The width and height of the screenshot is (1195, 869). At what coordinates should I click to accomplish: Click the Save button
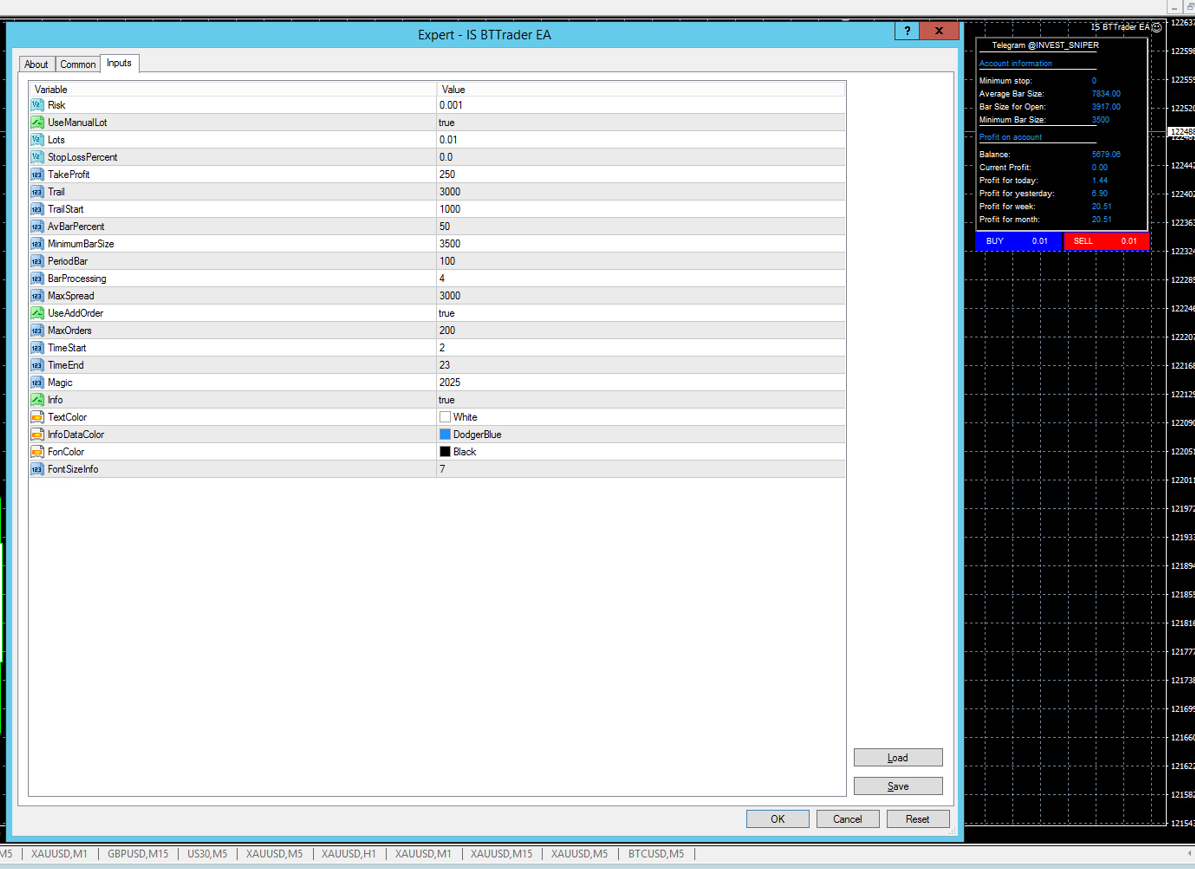(898, 786)
